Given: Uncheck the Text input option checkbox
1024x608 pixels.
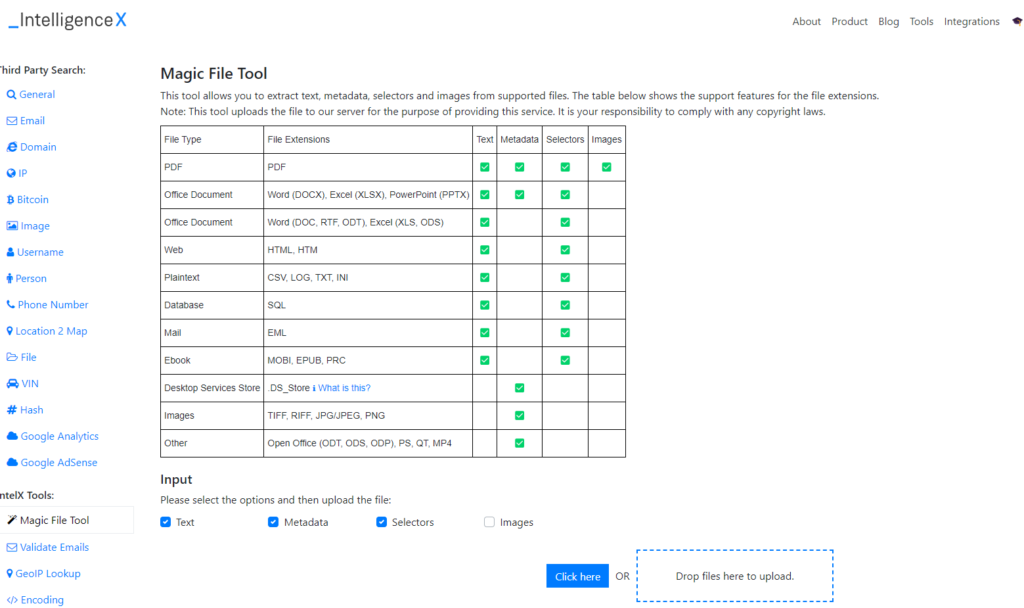Looking at the screenshot, I should pos(166,522).
